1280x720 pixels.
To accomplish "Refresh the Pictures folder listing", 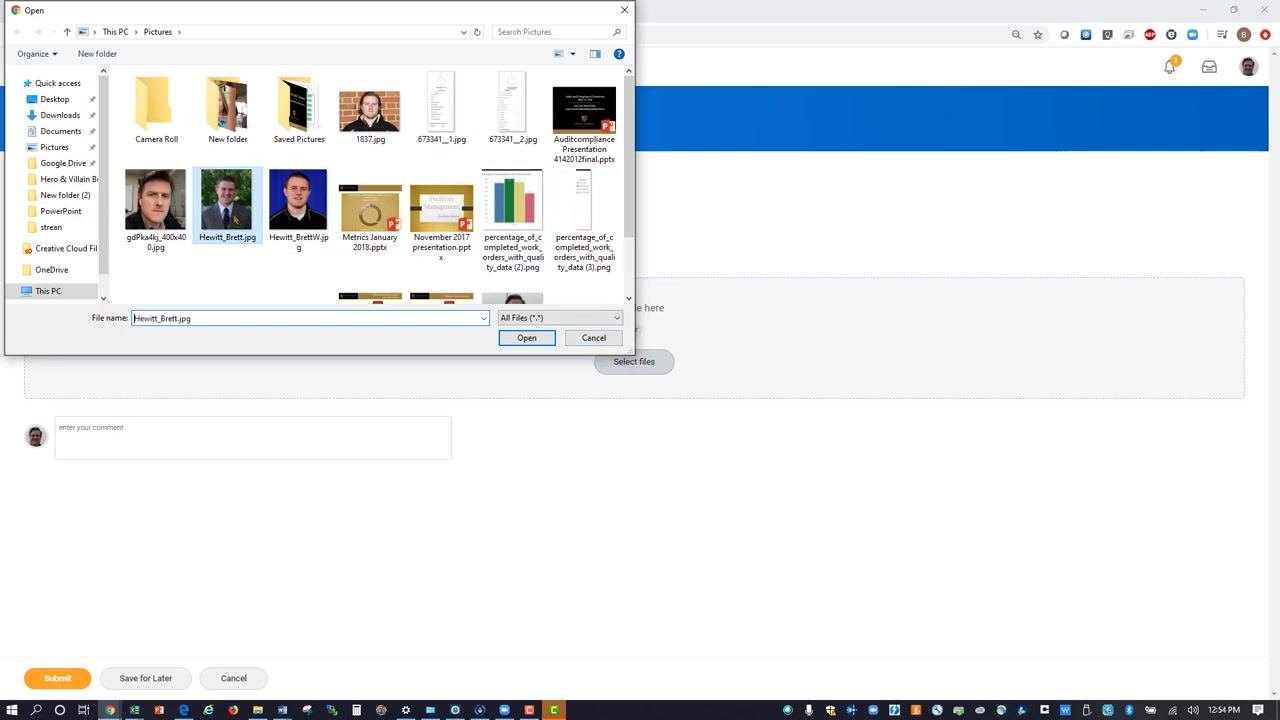I will click(x=477, y=32).
